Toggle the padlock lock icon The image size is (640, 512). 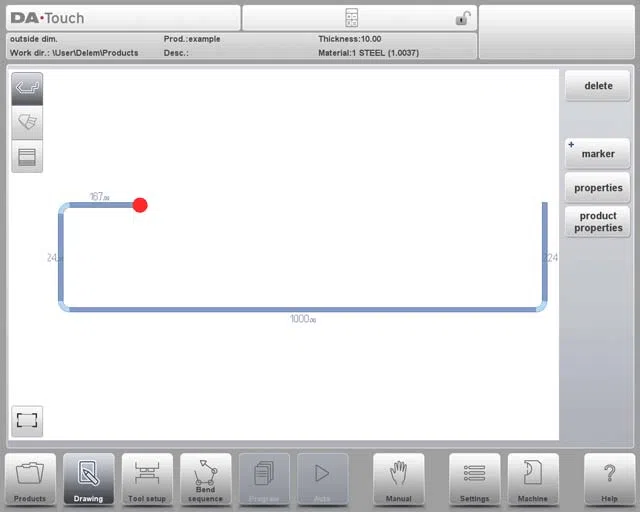[x=463, y=18]
